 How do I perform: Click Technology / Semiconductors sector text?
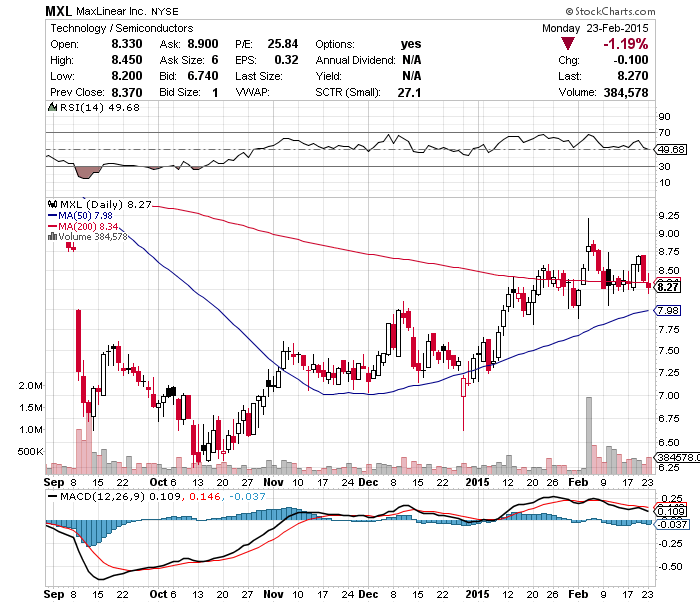122,28
